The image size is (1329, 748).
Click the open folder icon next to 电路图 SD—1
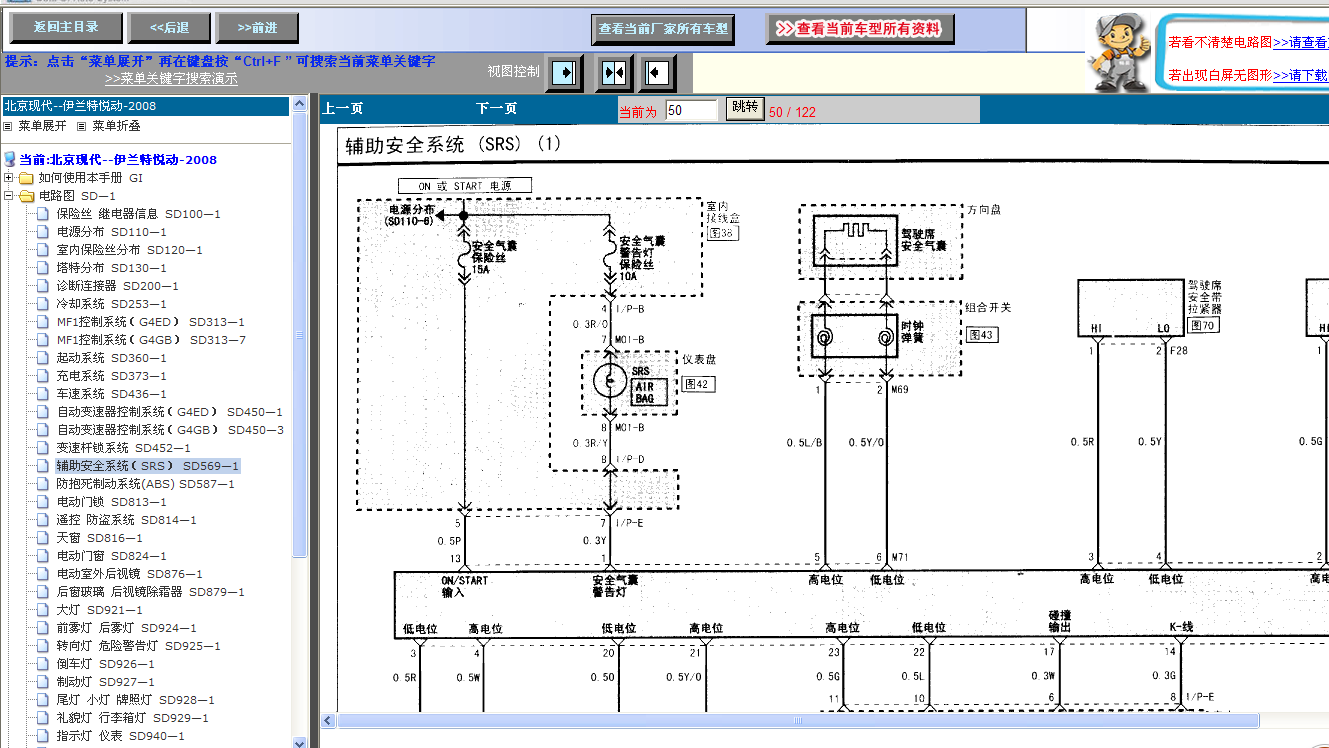click(26, 196)
